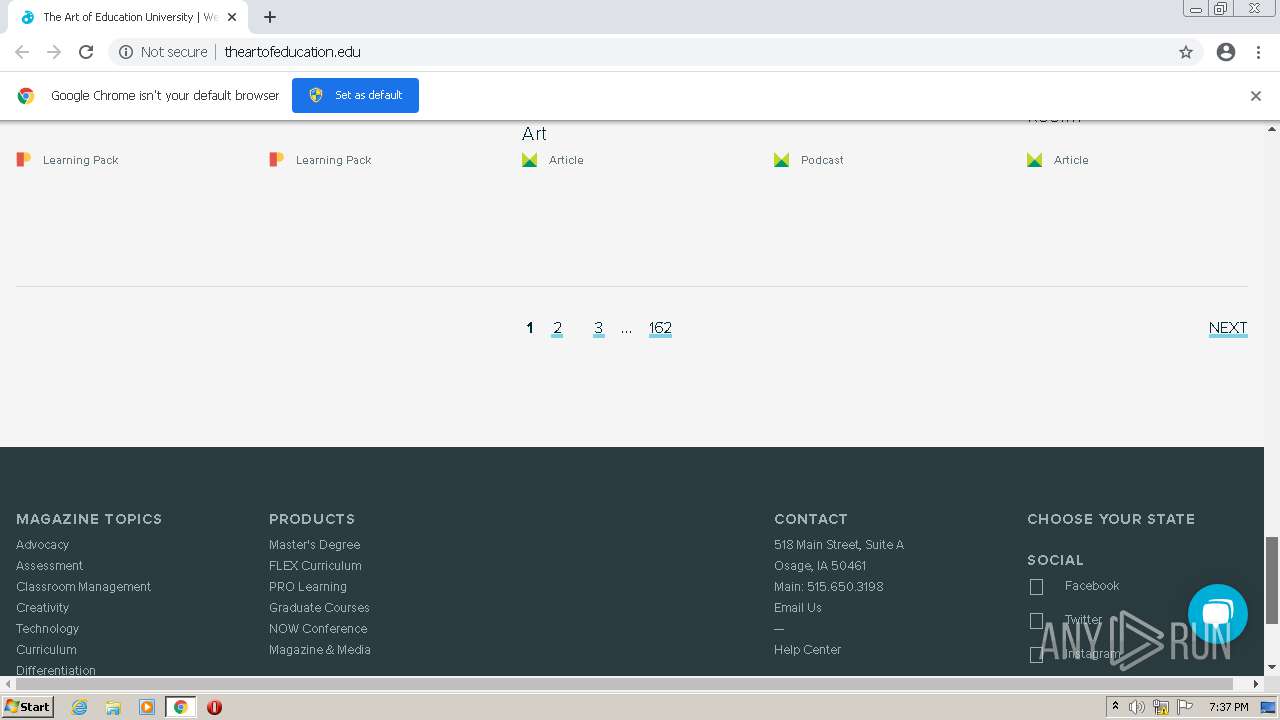Image resolution: width=1280 pixels, height=720 pixels.
Task: Click the Chrome taskbar icon
Action: 180,707
